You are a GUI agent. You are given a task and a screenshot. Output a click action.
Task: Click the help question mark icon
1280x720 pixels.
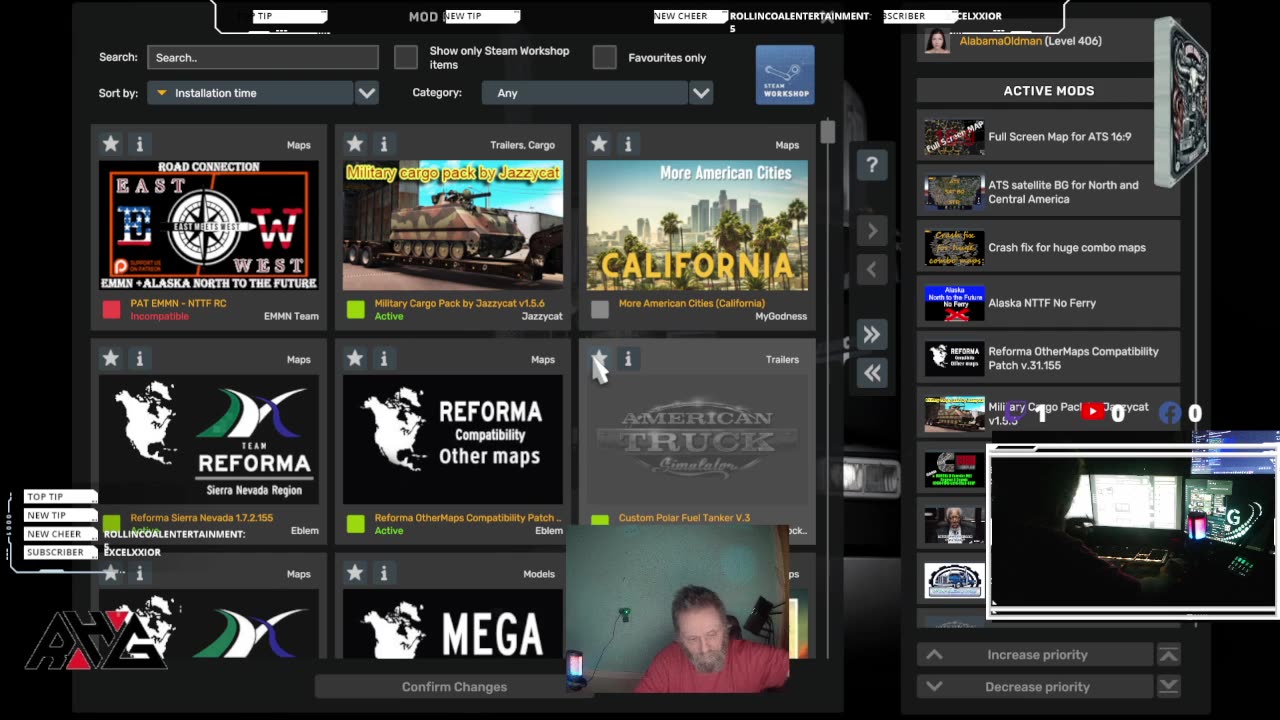click(872, 165)
